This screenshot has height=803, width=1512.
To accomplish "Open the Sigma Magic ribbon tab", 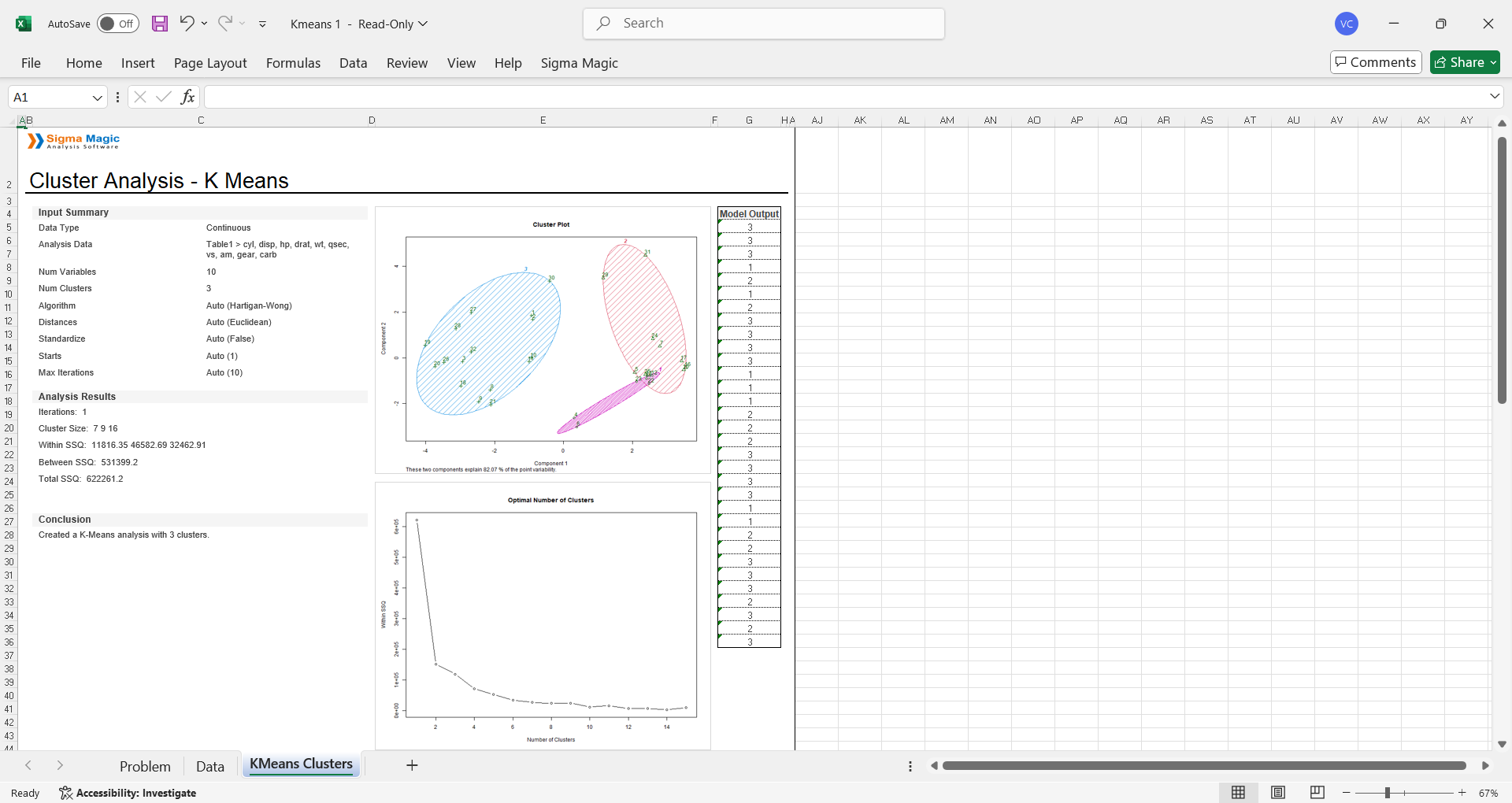I will coord(579,63).
